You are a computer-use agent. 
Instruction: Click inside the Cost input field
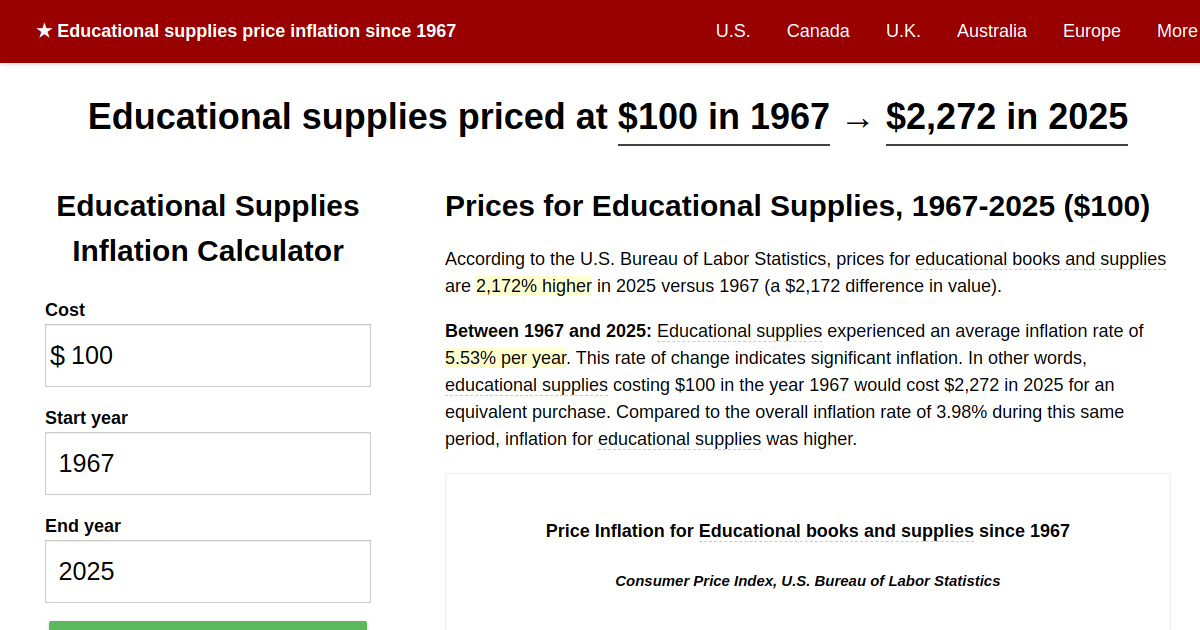pos(207,355)
